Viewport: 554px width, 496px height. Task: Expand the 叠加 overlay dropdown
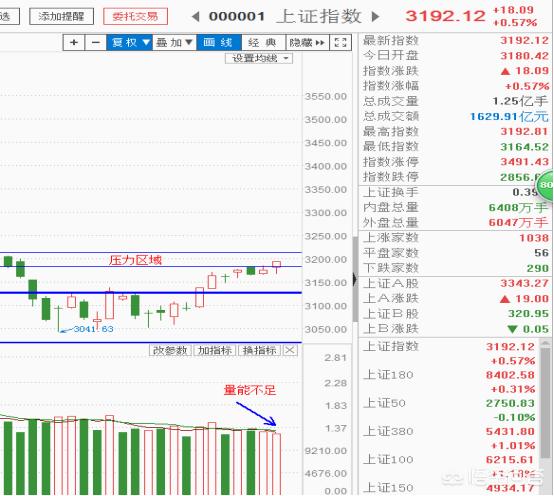[x=174, y=43]
